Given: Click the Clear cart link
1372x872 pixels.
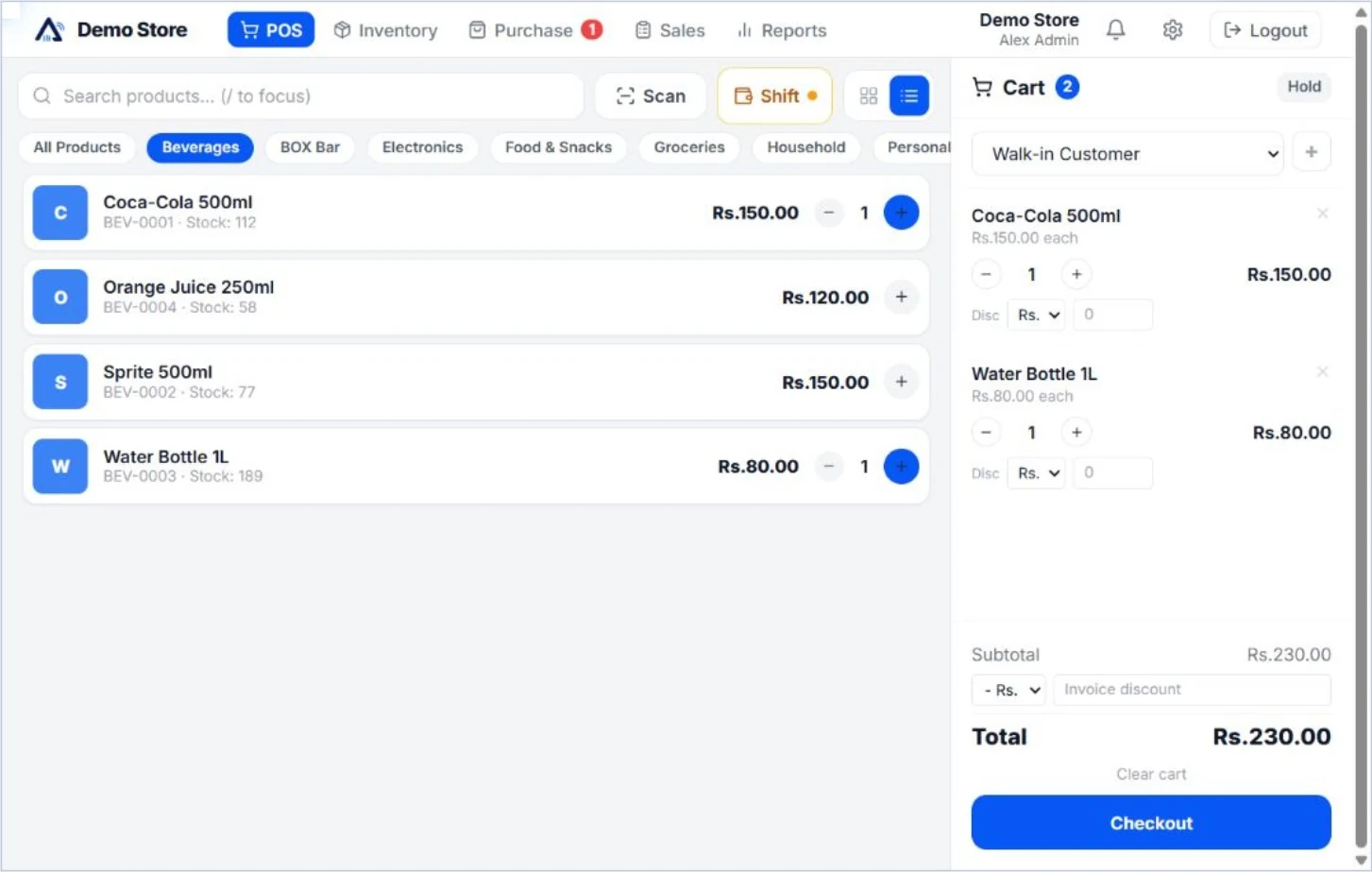Looking at the screenshot, I should (x=1151, y=774).
